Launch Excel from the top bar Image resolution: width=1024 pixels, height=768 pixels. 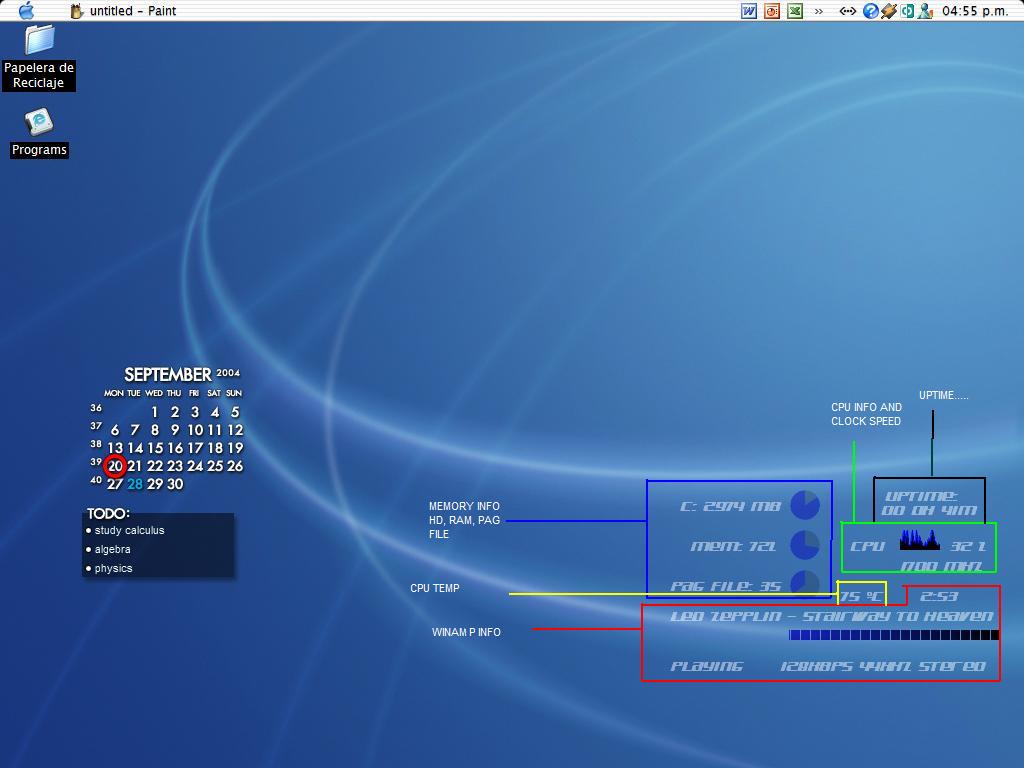(795, 11)
